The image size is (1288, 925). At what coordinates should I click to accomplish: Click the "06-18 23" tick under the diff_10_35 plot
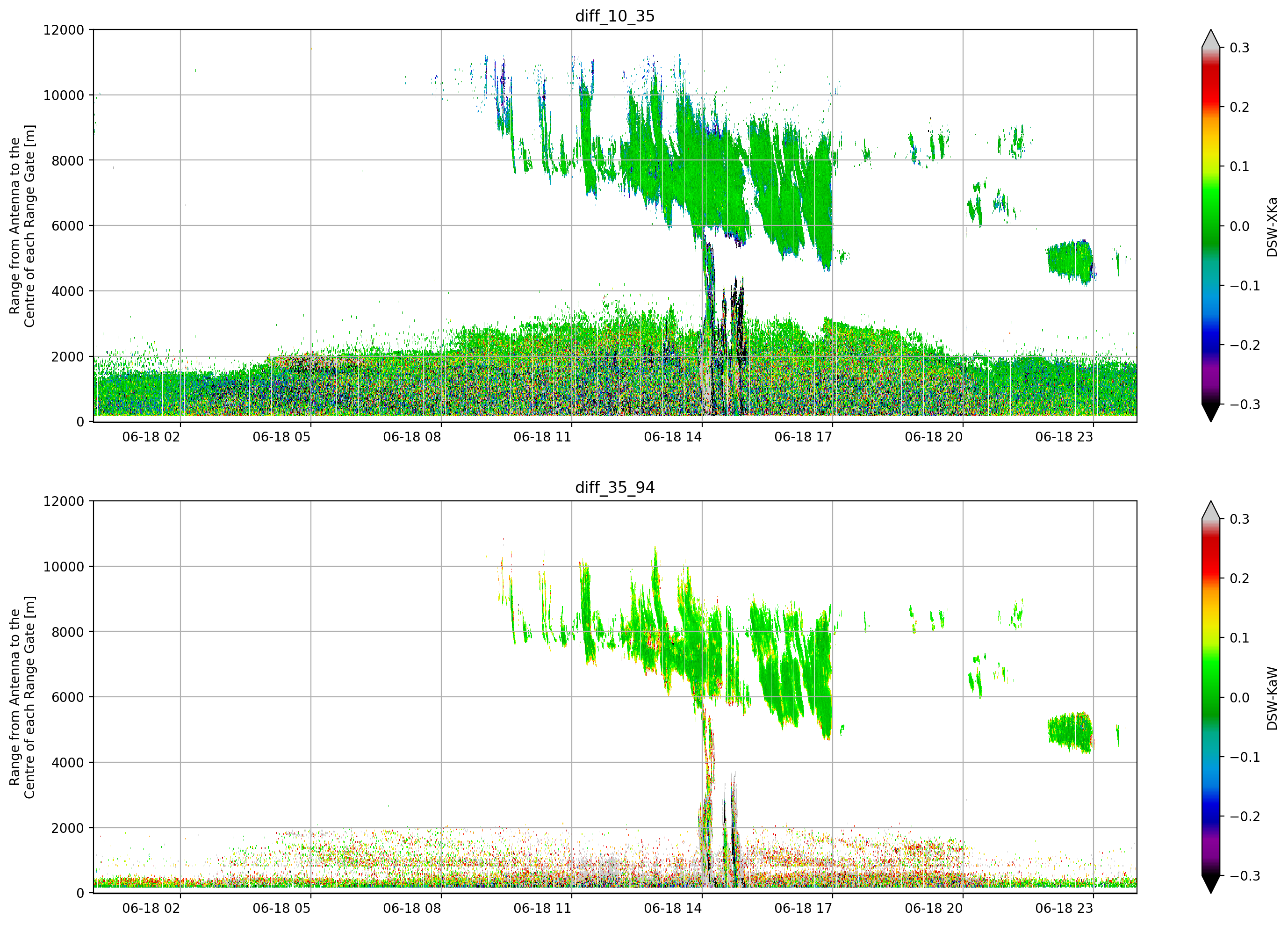[x=1064, y=437]
